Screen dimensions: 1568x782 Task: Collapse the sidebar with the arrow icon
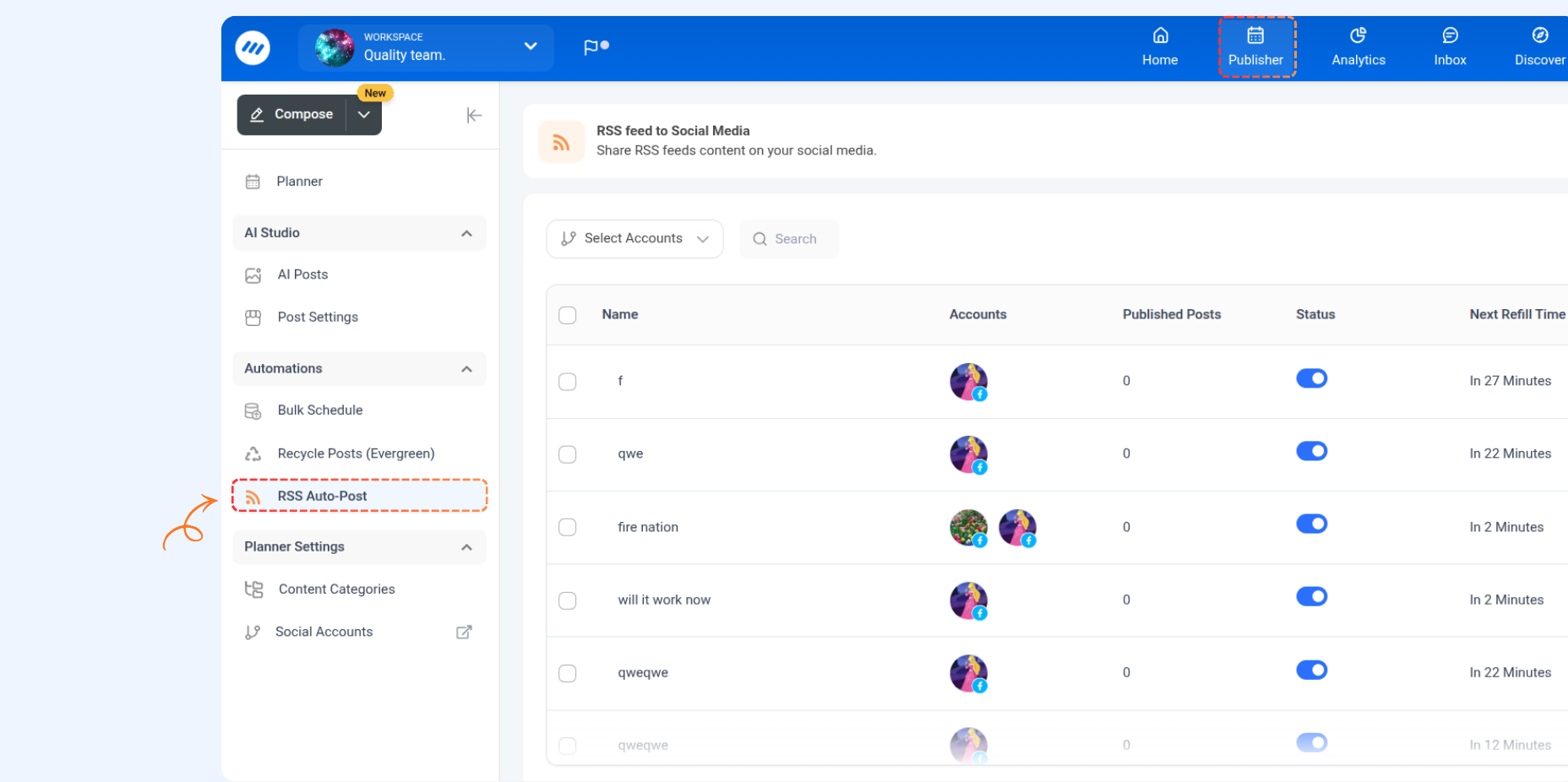click(474, 115)
